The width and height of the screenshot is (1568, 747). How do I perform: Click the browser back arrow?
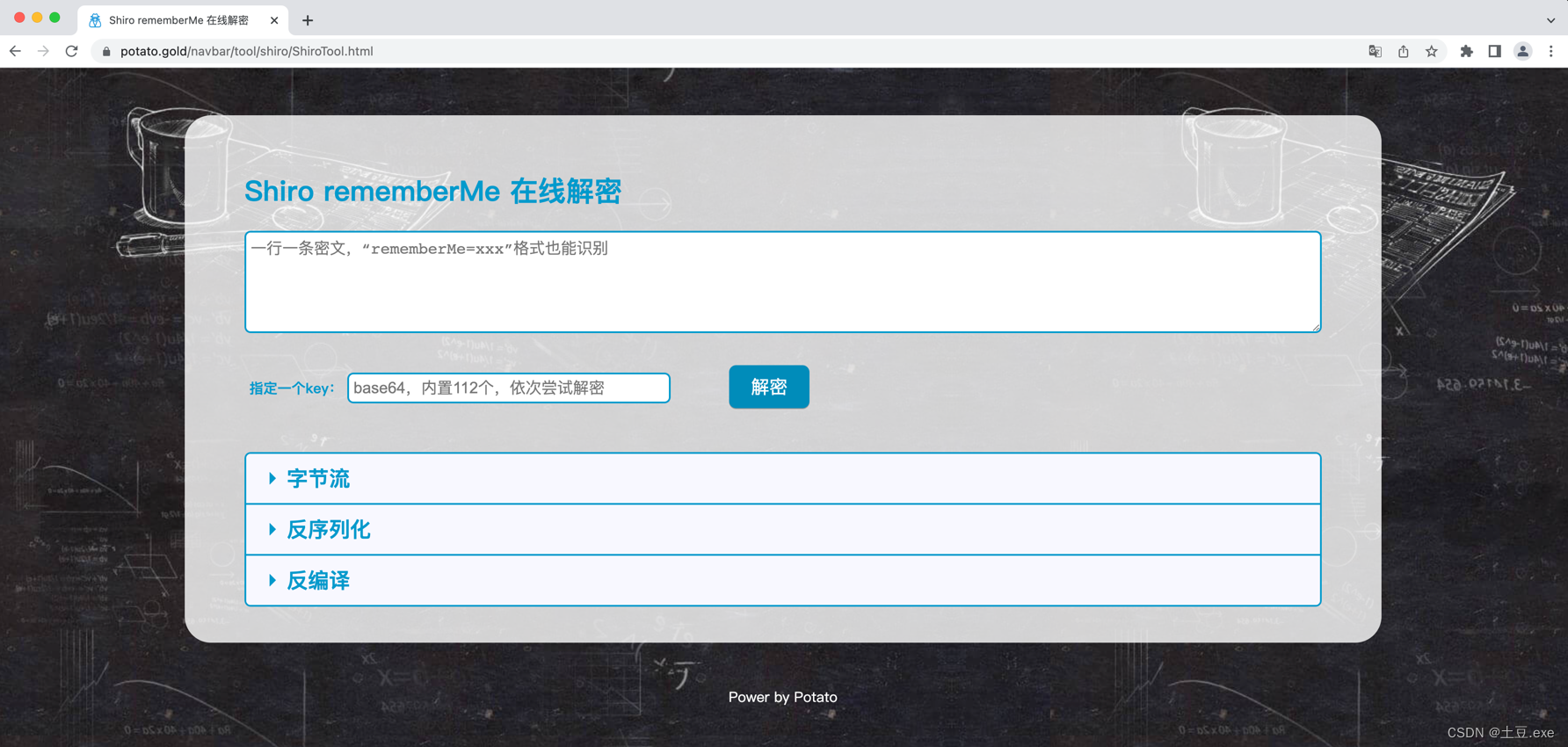point(16,51)
